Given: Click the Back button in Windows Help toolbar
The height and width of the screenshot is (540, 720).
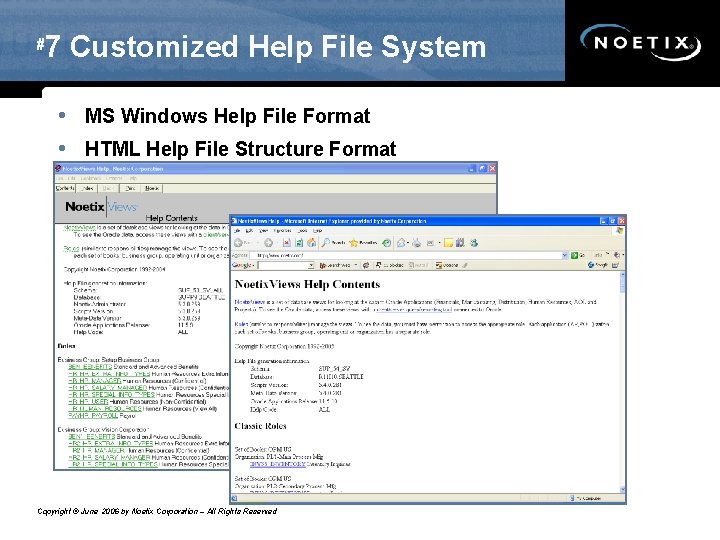Looking at the screenshot, I should point(108,188).
